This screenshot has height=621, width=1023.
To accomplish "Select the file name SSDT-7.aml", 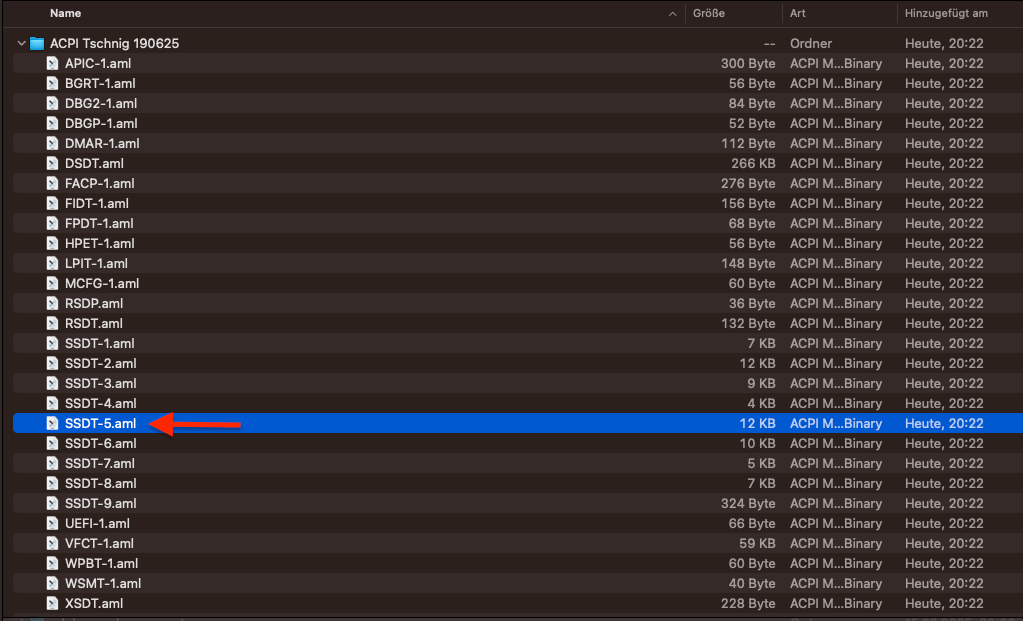I will [x=100, y=463].
